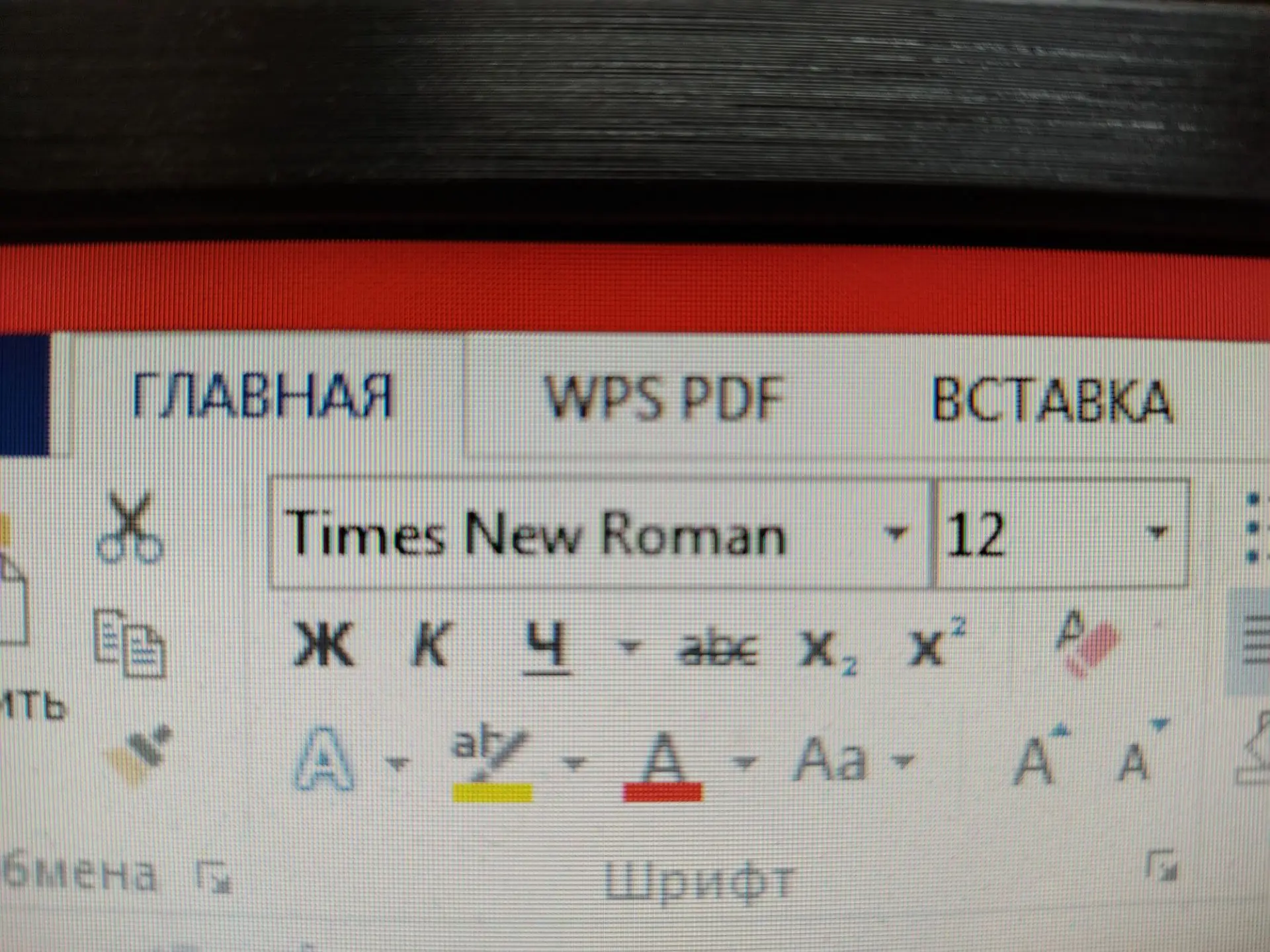Open Text Effects dropdown arrow
The image size is (1270, 952).
(397, 764)
